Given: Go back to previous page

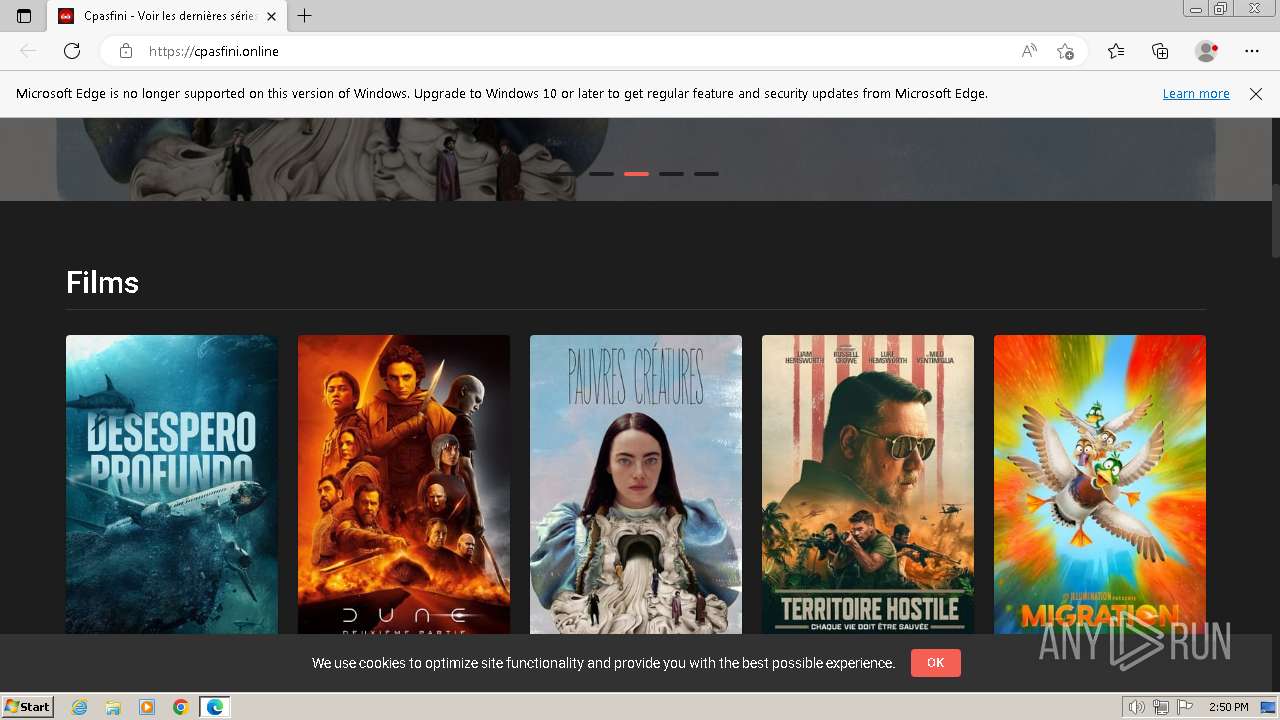Looking at the screenshot, I should point(28,51).
